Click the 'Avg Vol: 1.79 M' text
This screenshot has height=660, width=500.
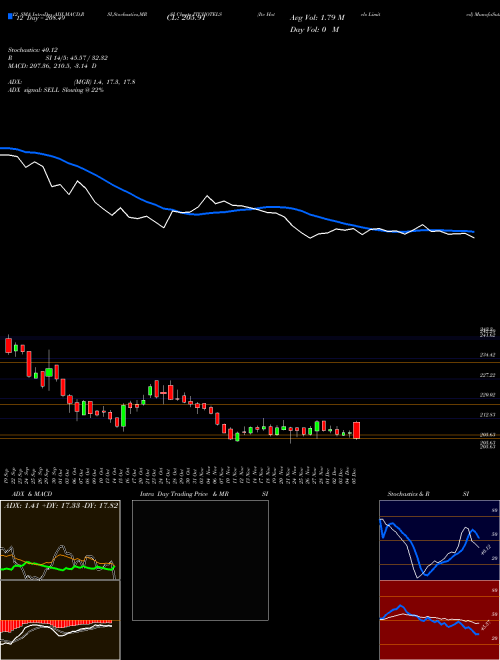(317, 18)
